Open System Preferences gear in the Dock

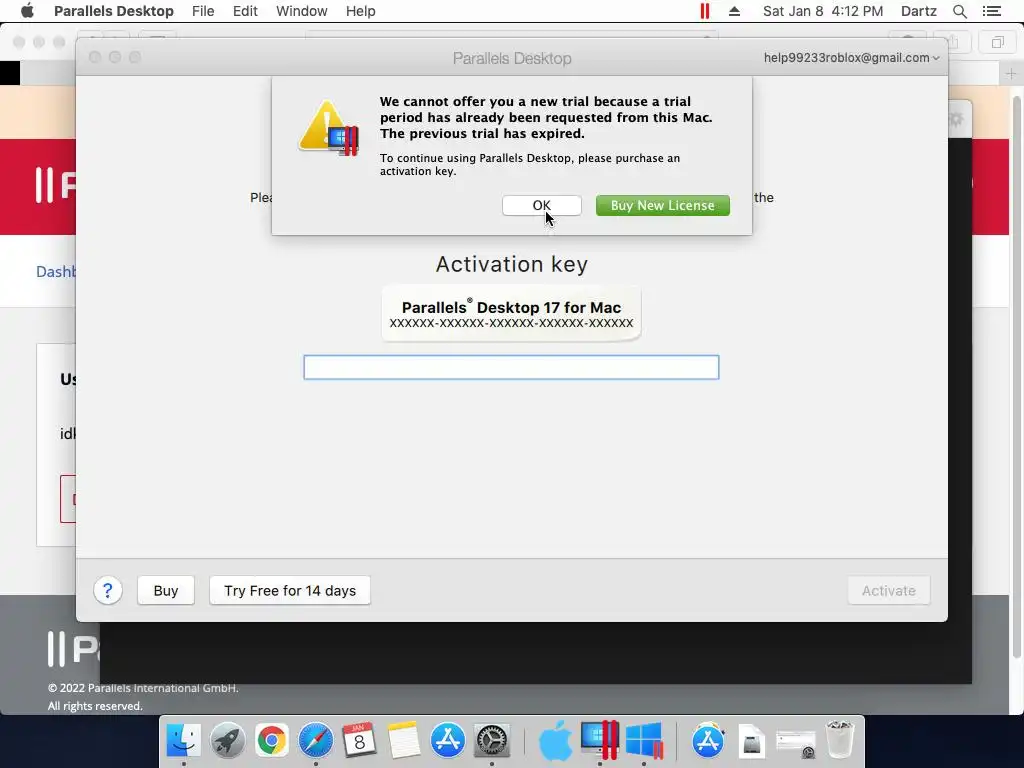(x=491, y=740)
